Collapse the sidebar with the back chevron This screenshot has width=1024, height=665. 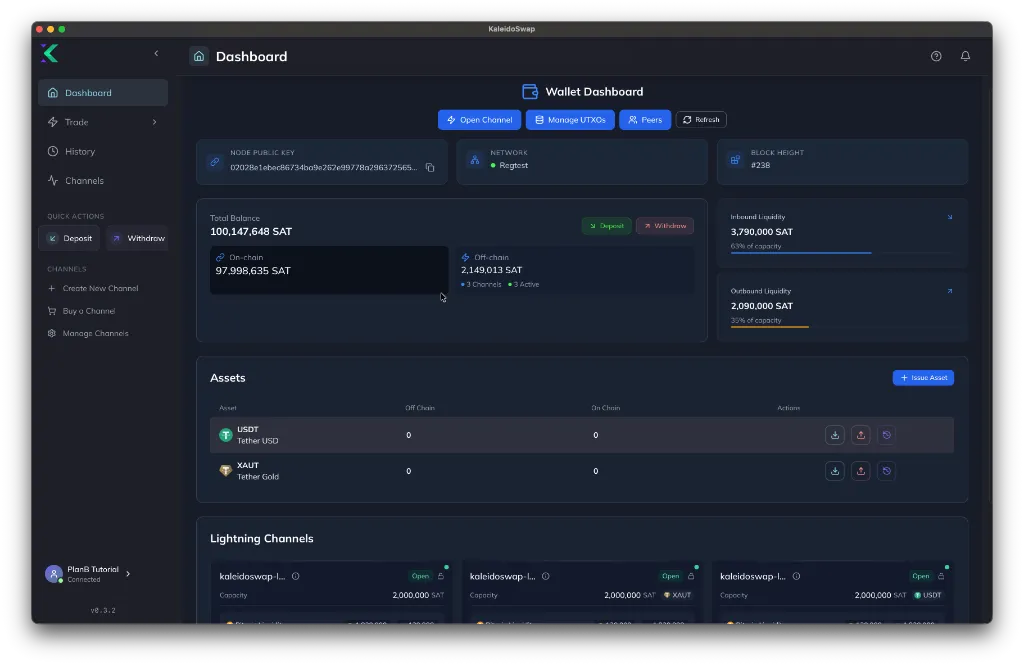pyautogui.click(x=156, y=54)
